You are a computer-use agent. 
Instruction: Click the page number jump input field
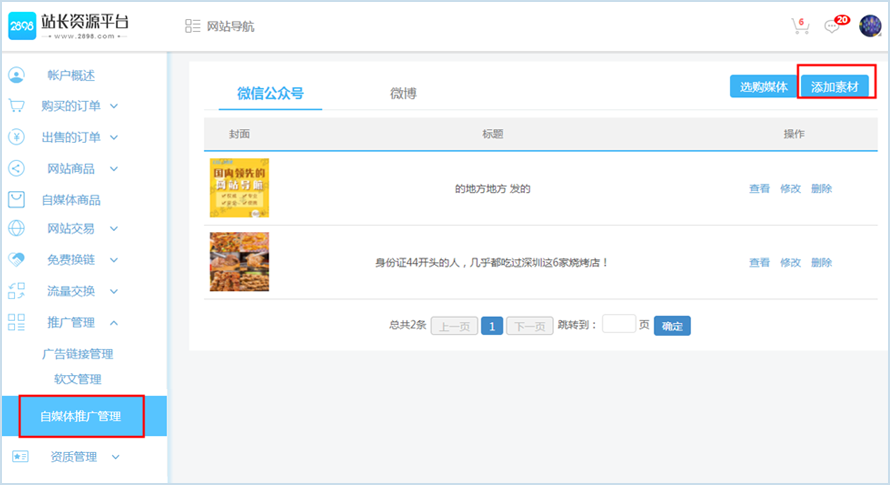click(619, 324)
